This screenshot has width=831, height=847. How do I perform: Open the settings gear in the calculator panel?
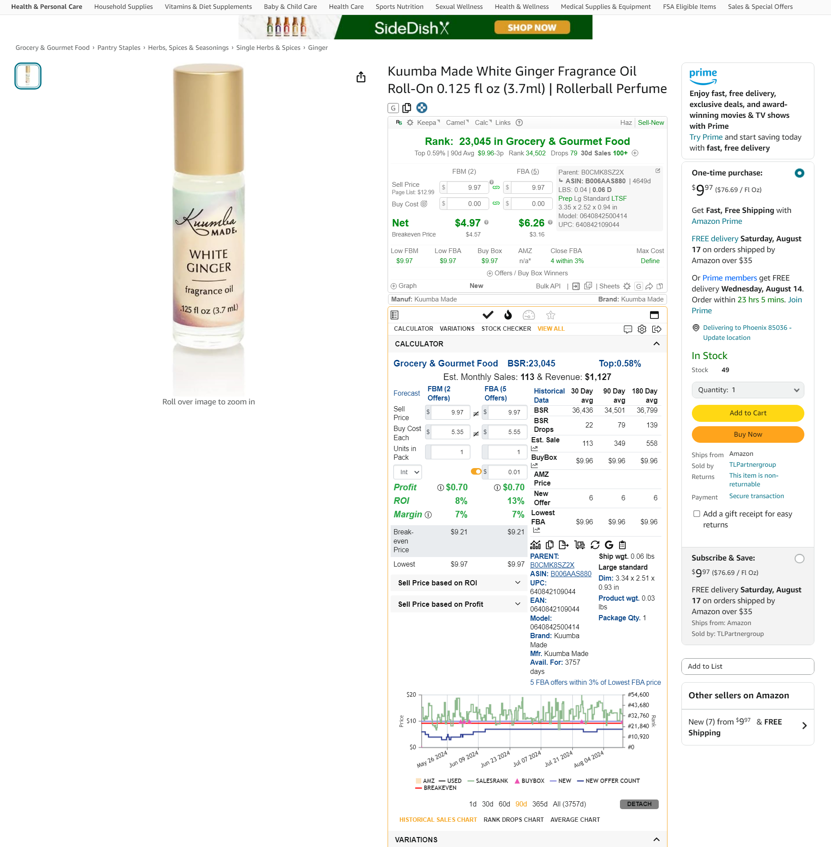tap(642, 329)
